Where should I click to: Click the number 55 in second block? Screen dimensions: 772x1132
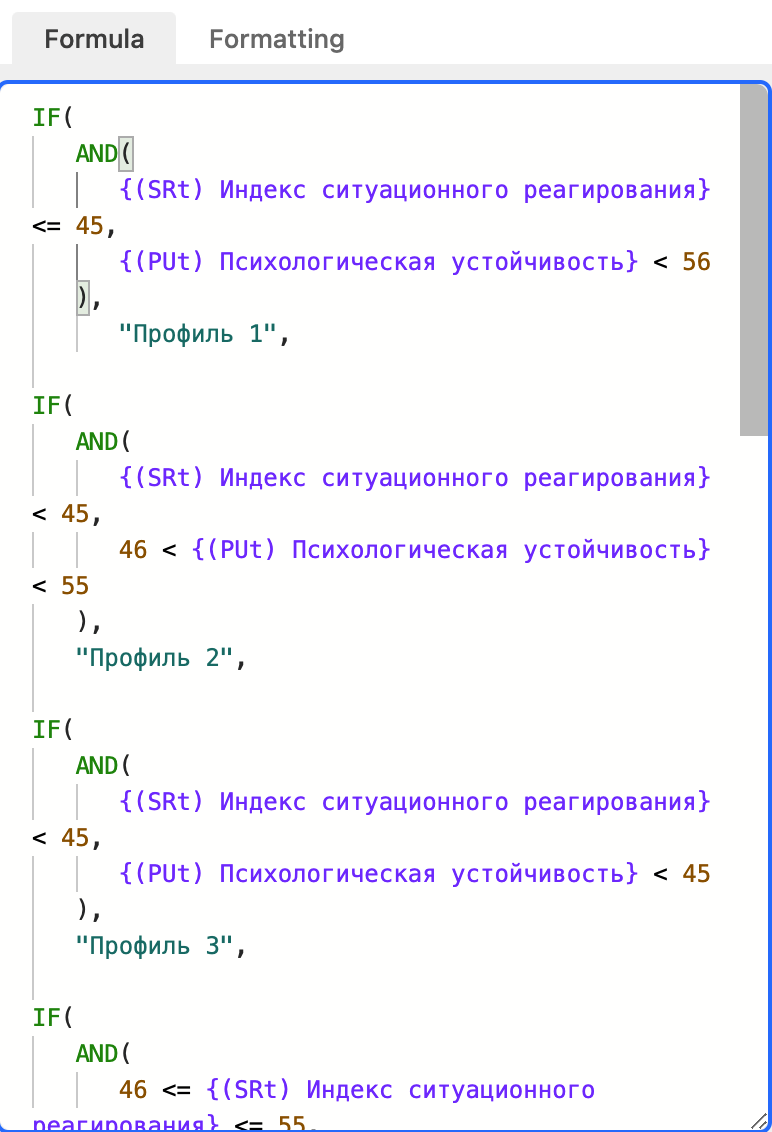[75, 586]
